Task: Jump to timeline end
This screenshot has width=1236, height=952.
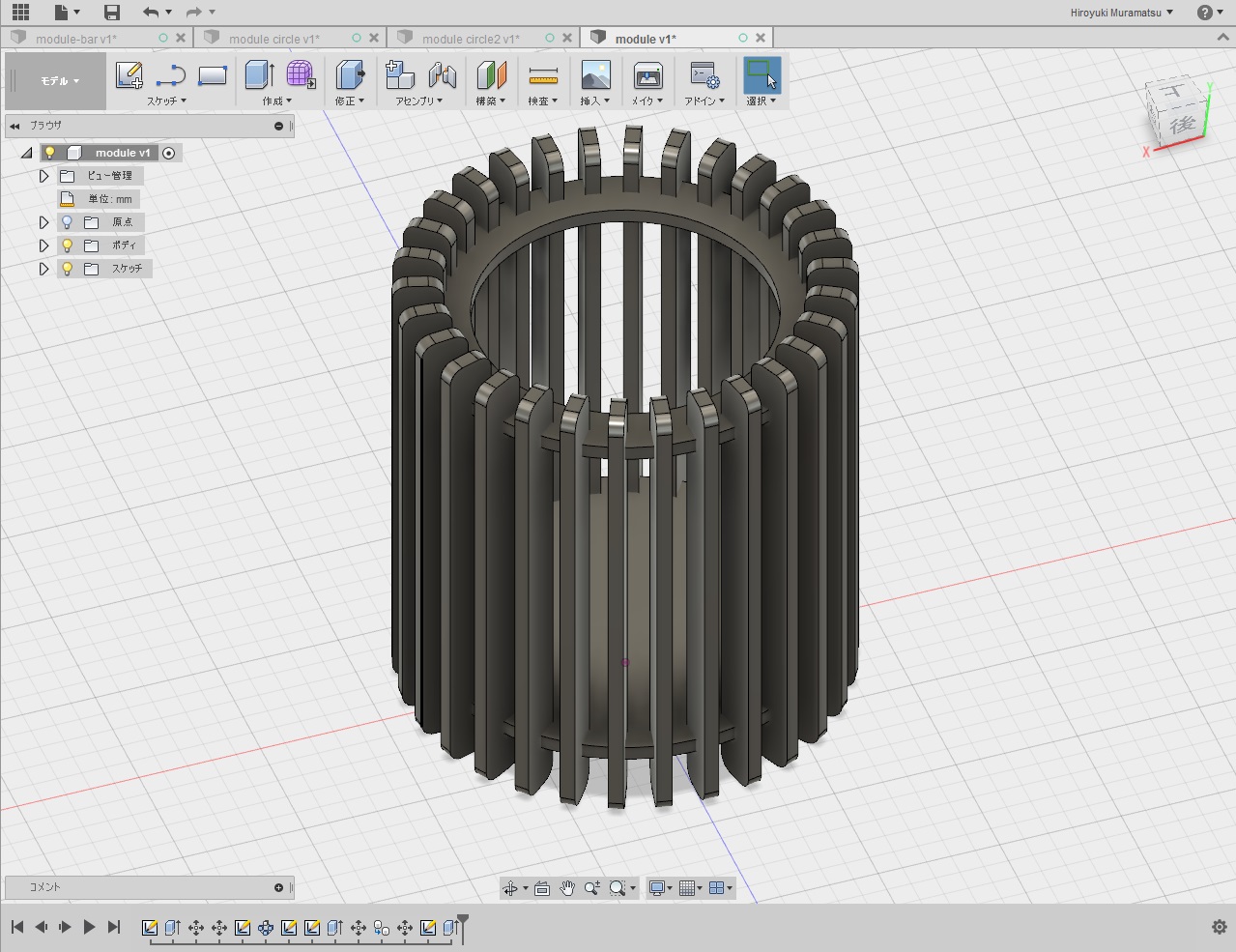Action: 114,927
